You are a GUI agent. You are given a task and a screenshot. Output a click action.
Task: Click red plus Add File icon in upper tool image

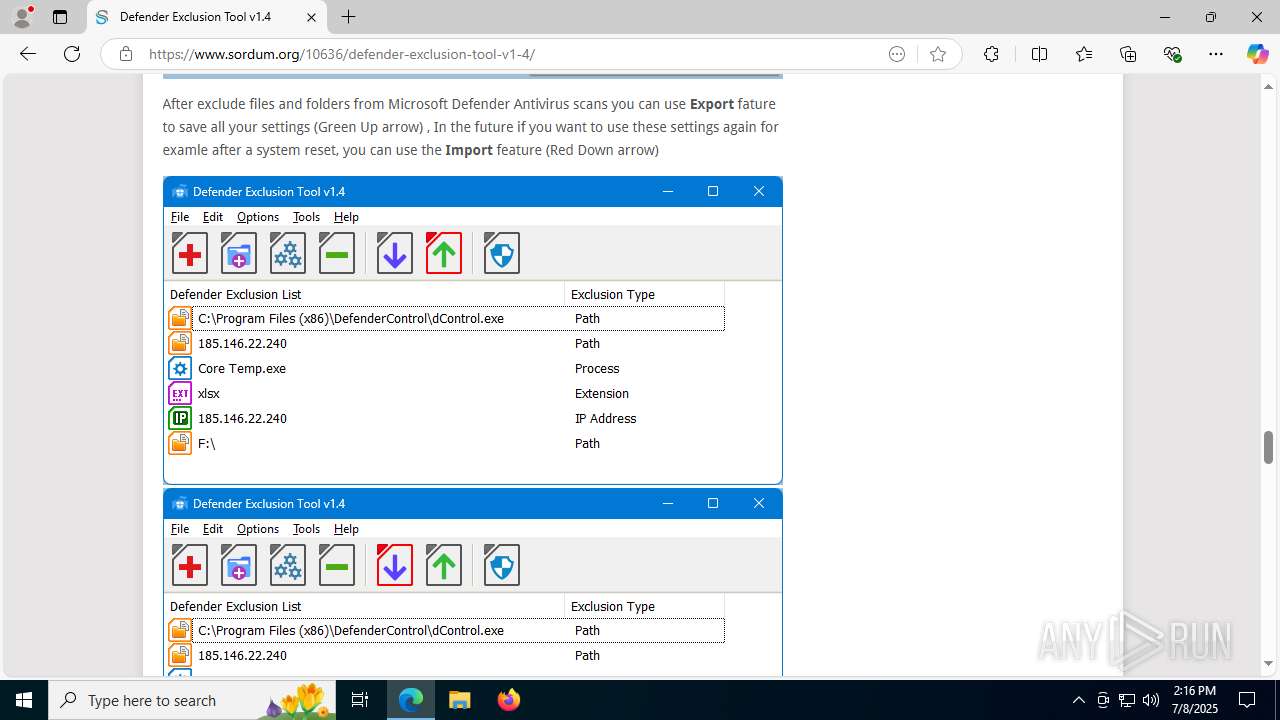tap(189, 254)
